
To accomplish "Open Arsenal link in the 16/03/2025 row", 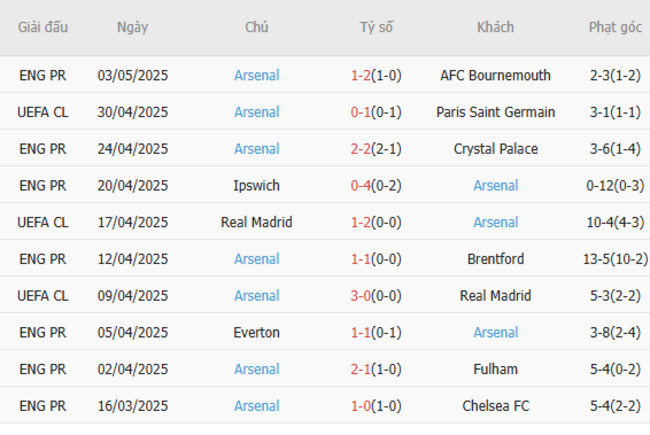I will point(257,406).
